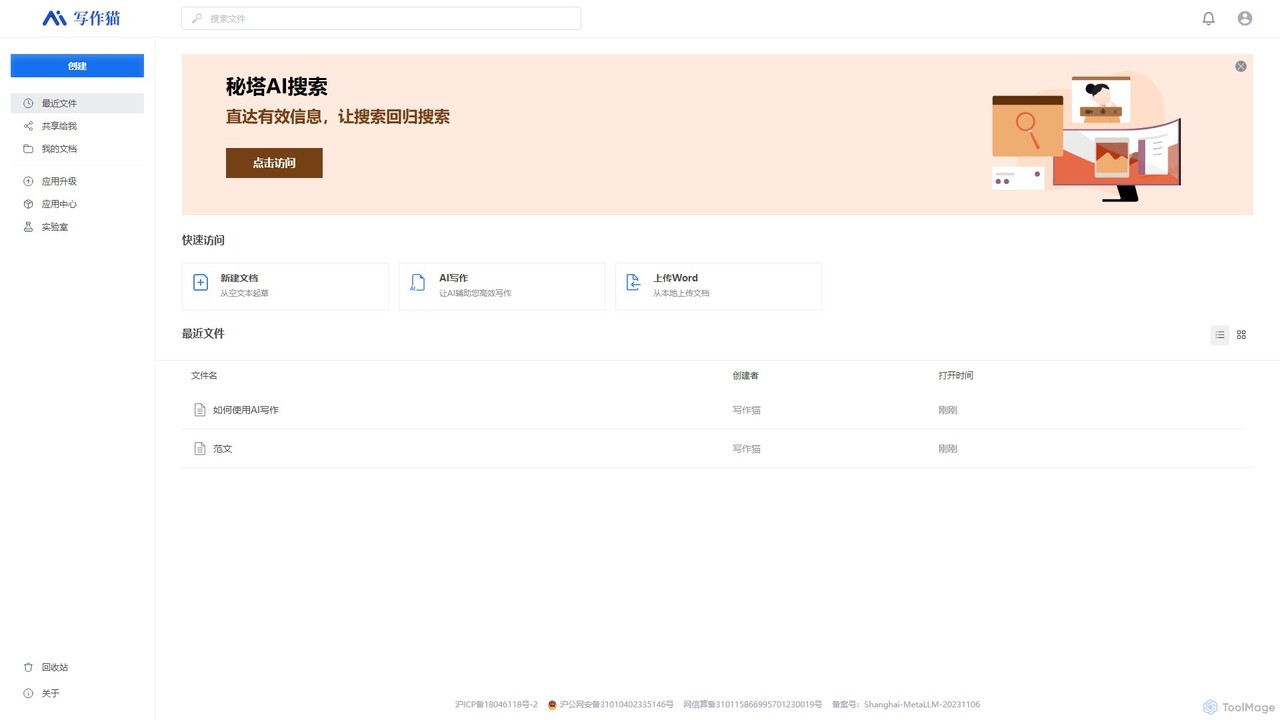Close the 秘塔AI搜索 banner
Screen dimensions: 1280x720
1241,66
